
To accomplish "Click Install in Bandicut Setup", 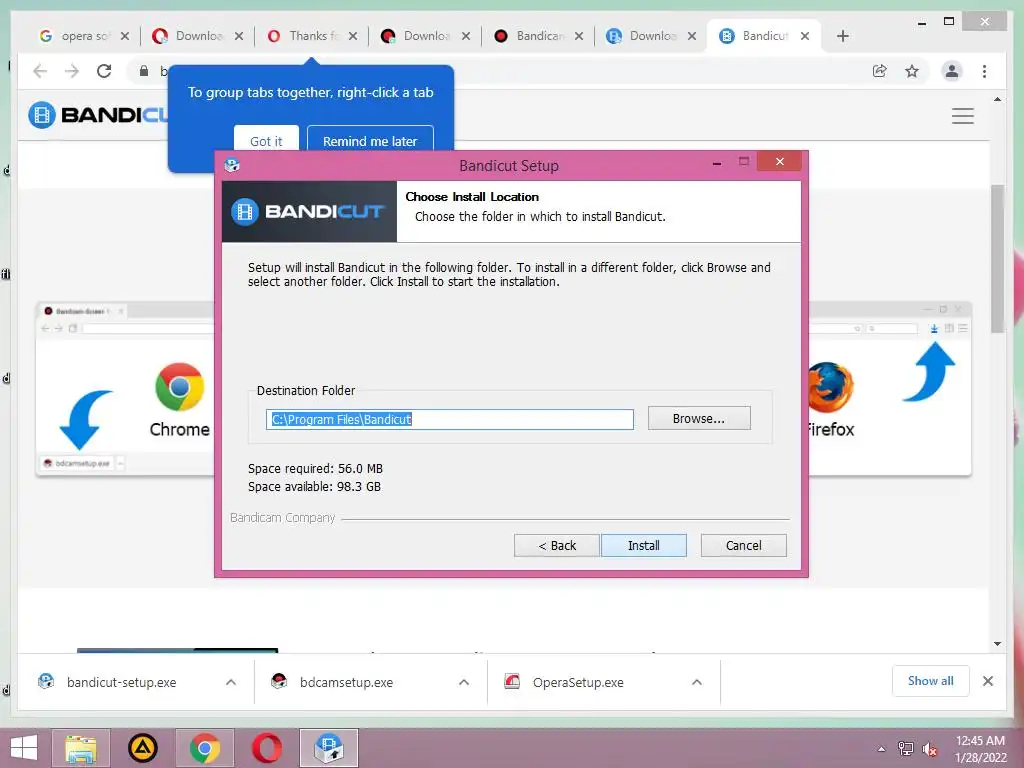I will 643,545.
